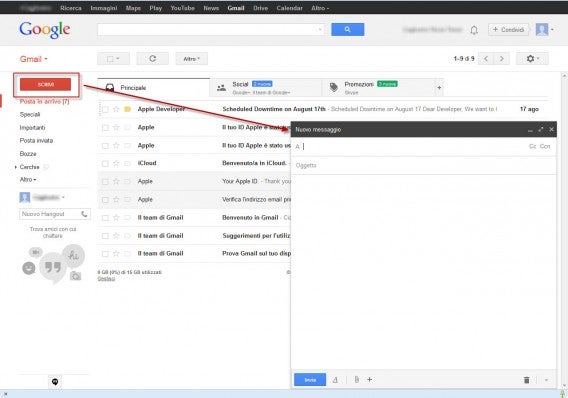The image size is (568, 398).
Task: Expand the Altro dropdown in top bar
Action: tap(320, 8)
